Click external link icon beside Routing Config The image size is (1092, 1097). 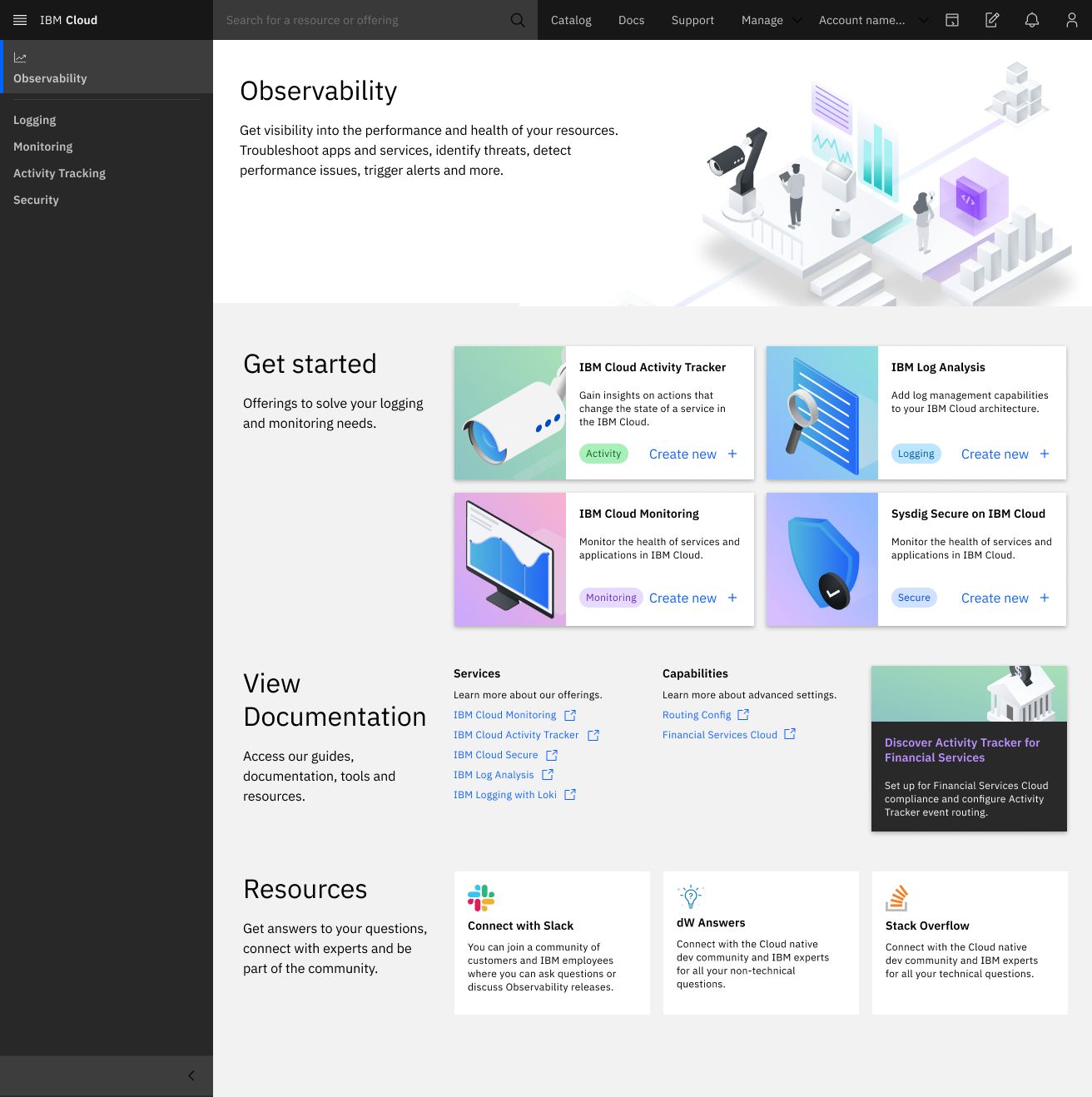(x=743, y=715)
